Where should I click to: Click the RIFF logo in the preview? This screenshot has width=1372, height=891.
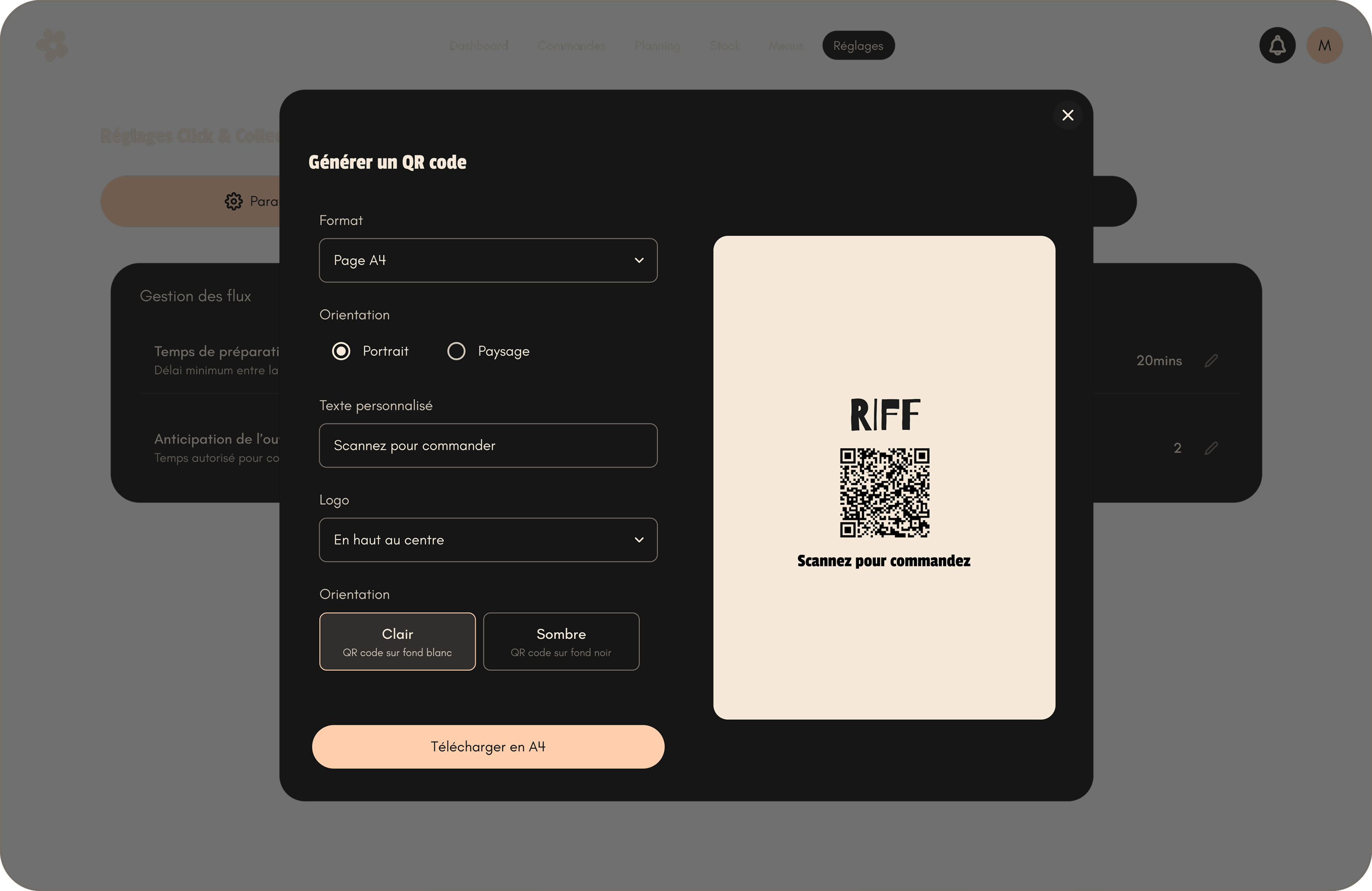[885, 414]
